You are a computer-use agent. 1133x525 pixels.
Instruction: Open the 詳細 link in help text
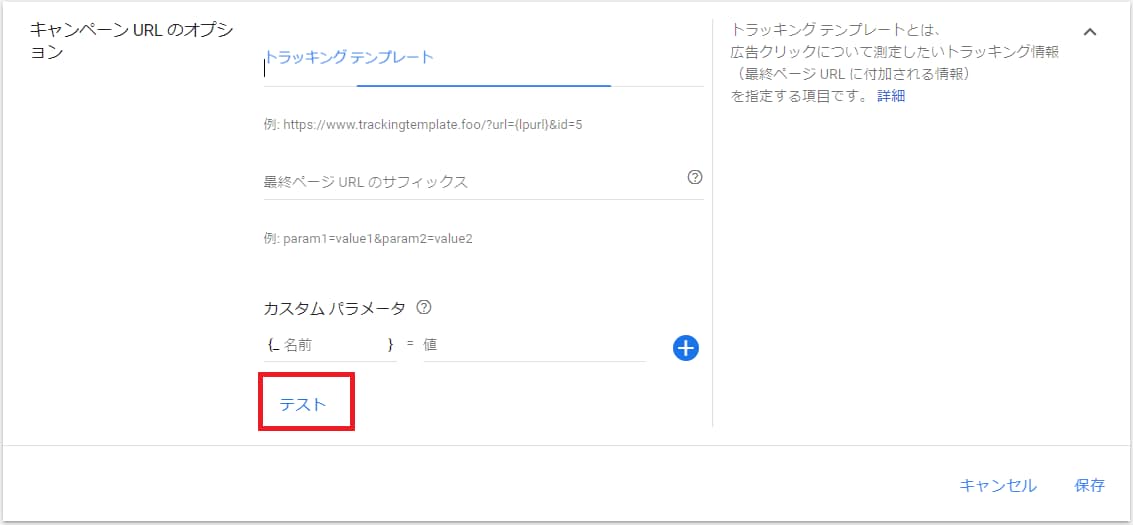pos(891,97)
